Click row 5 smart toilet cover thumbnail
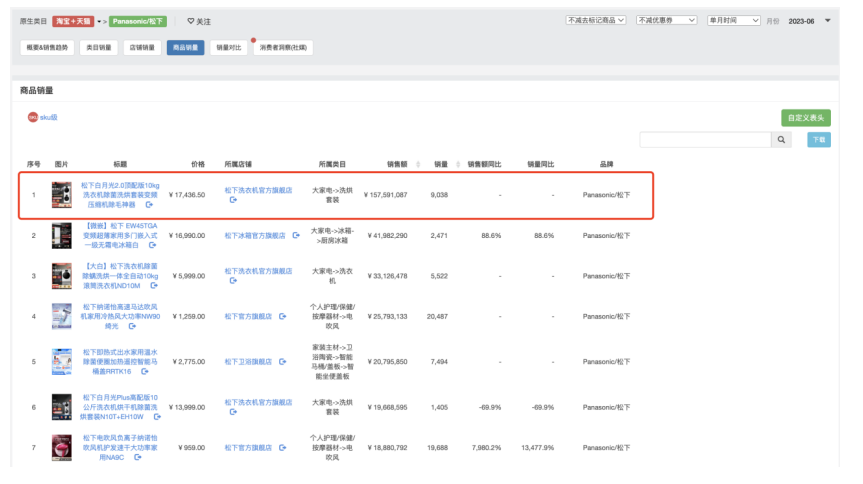 pos(62,362)
